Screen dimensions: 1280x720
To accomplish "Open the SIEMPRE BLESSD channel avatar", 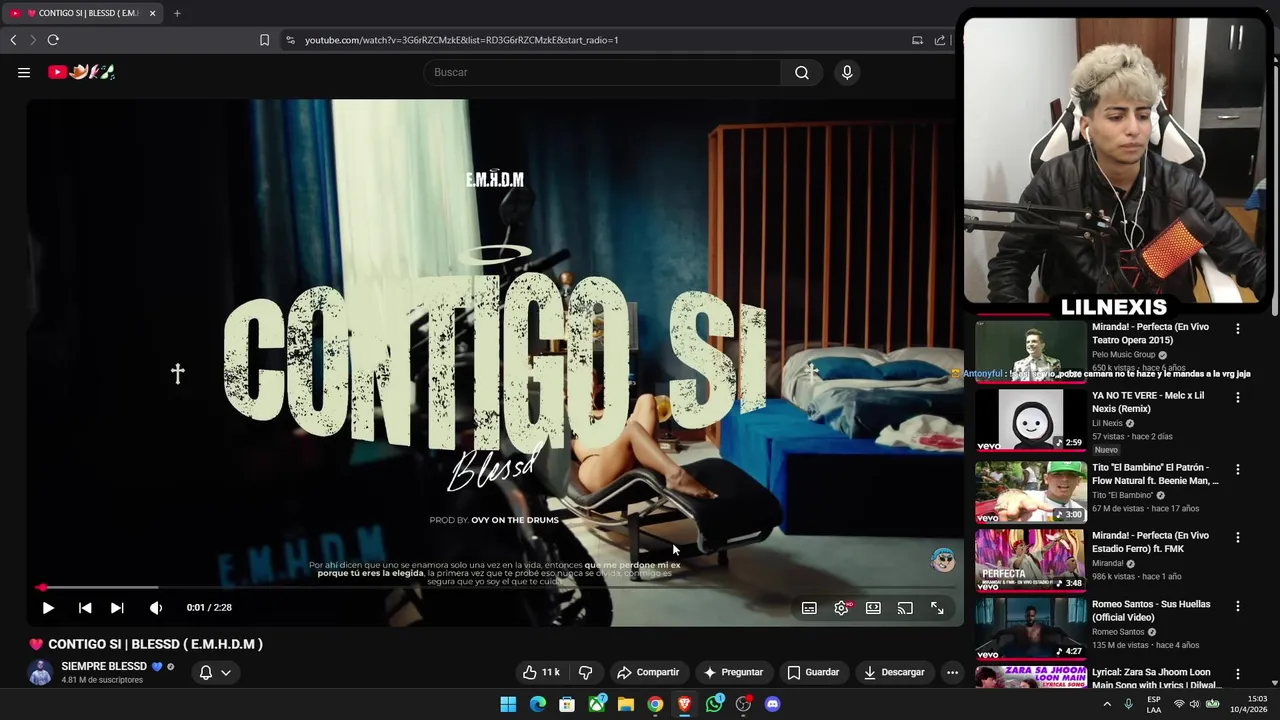I will point(40,672).
